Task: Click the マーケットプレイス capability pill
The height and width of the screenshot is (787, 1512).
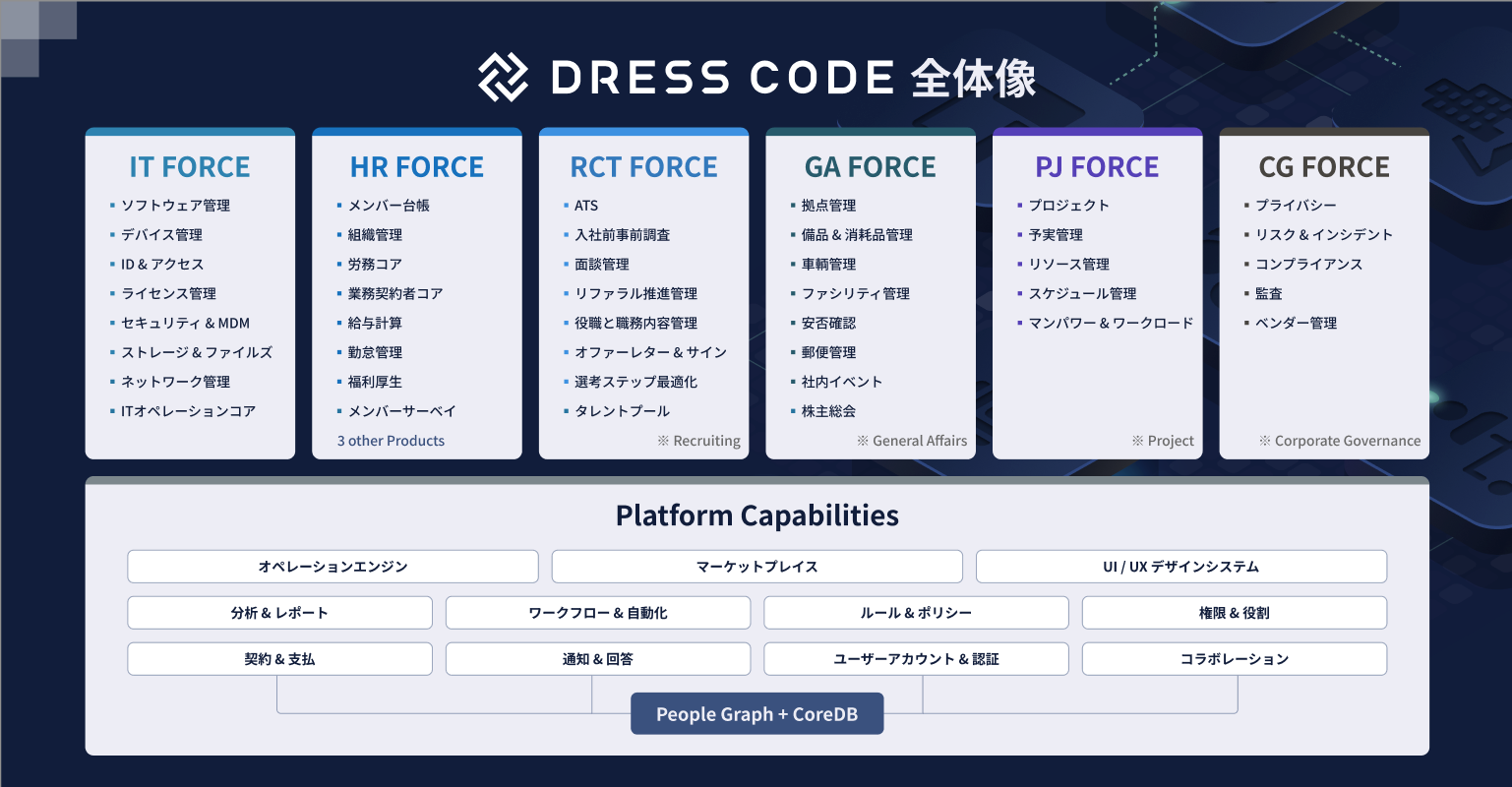Action: click(x=756, y=566)
